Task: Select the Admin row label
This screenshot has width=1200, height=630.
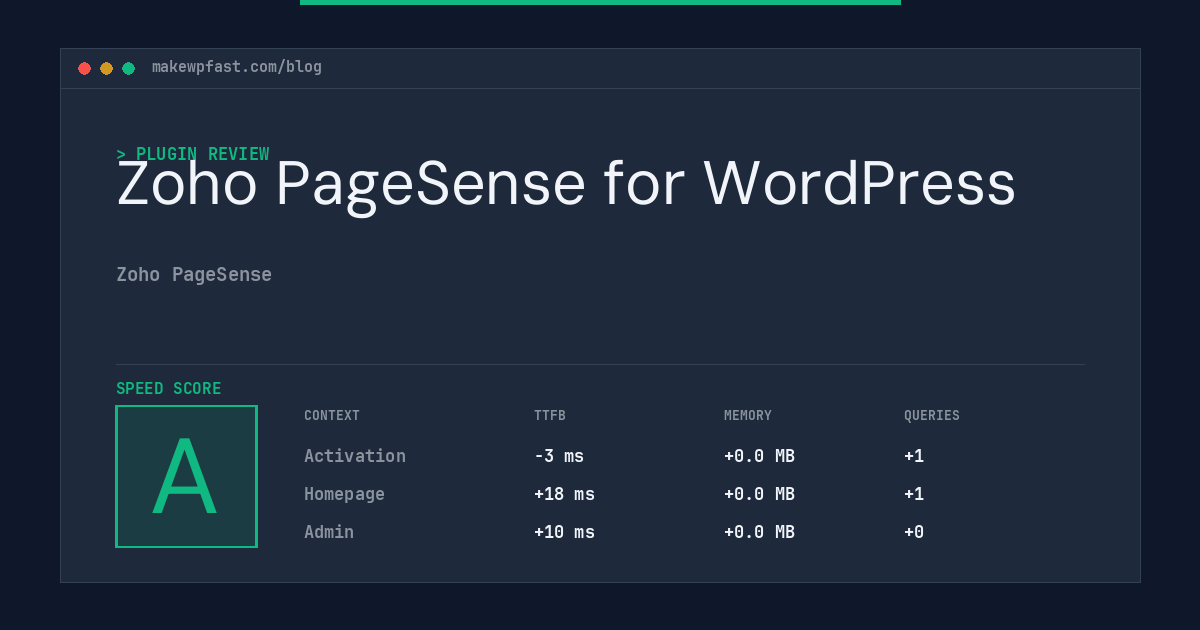Action: coord(329,532)
